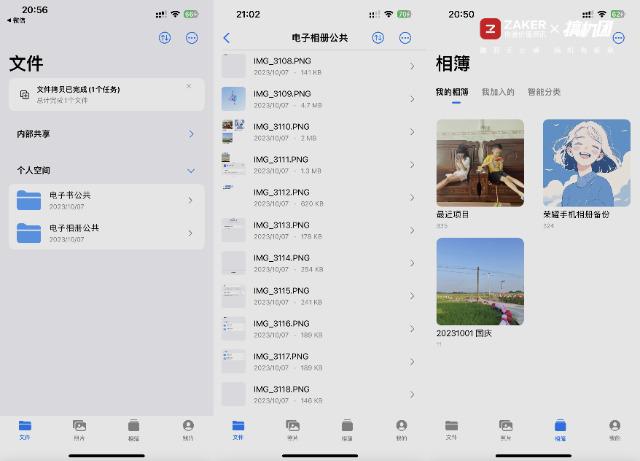The image size is (640, 461).
Task: Tap the sort icon on the 文件 screen
Action: click(x=165, y=38)
